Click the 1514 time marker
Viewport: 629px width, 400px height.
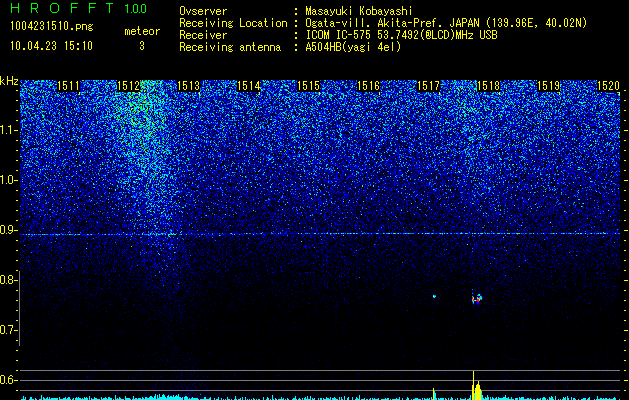(248, 86)
